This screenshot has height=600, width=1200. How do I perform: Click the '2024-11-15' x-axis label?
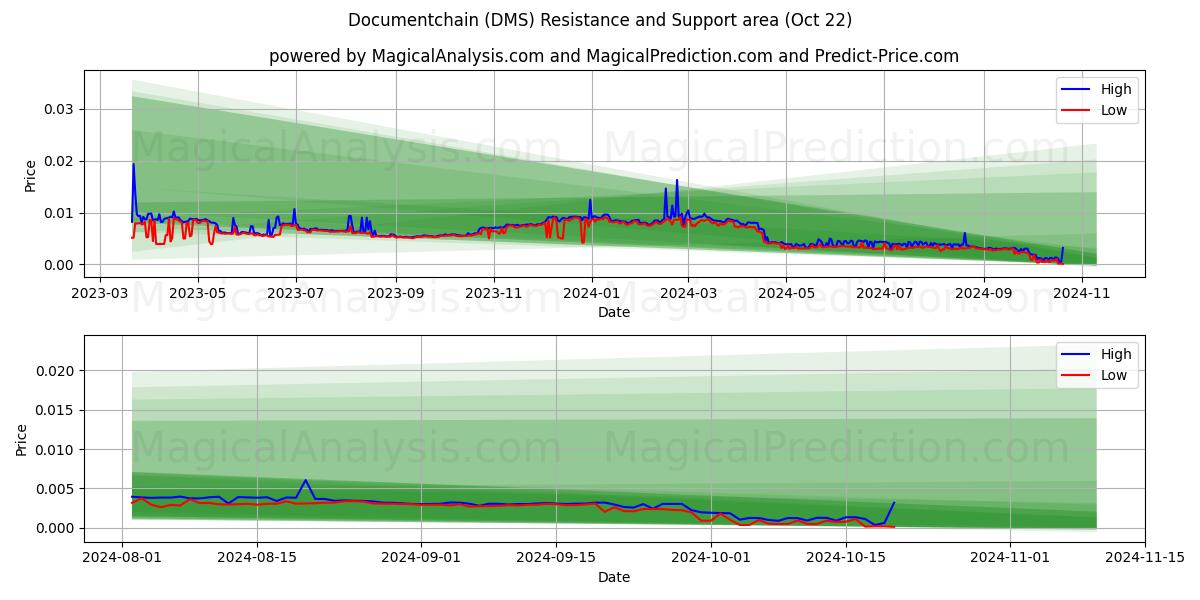pyautogui.click(x=1143, y=558)
